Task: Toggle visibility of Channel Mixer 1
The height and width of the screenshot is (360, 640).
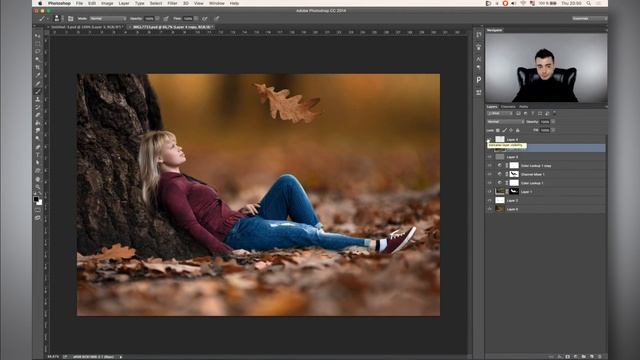Action: point(489,174)
